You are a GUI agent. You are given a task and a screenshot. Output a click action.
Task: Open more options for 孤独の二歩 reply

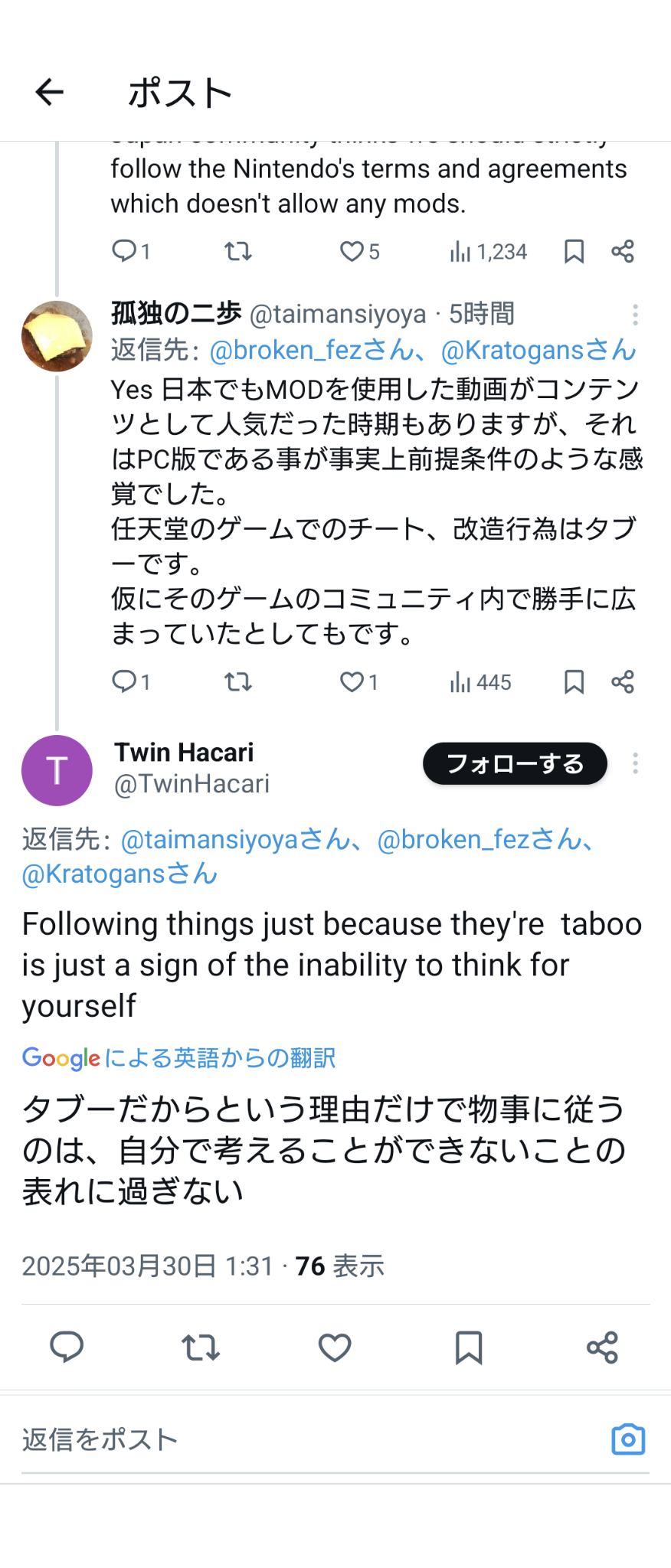click(635, 315)
